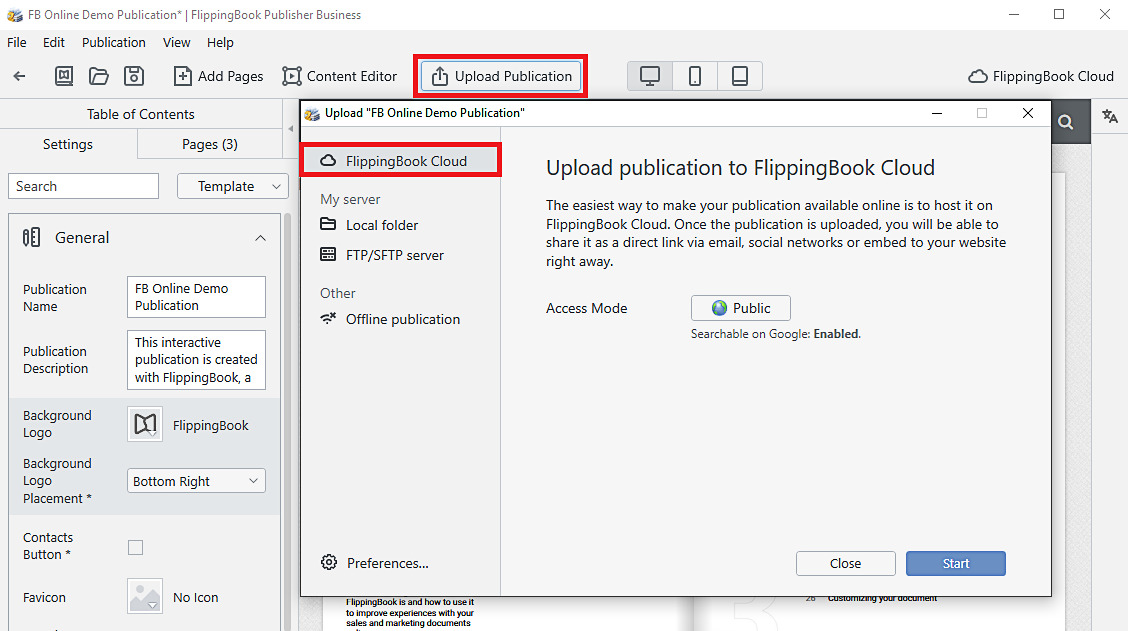Minimize the Upload dialog window
1128x631 pixels.
tap(937, 113)
